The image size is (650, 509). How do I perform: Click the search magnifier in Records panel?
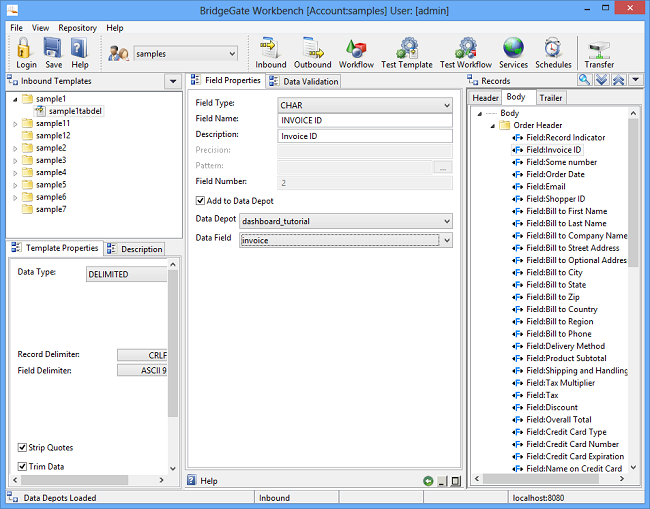[x=585, y=80]
